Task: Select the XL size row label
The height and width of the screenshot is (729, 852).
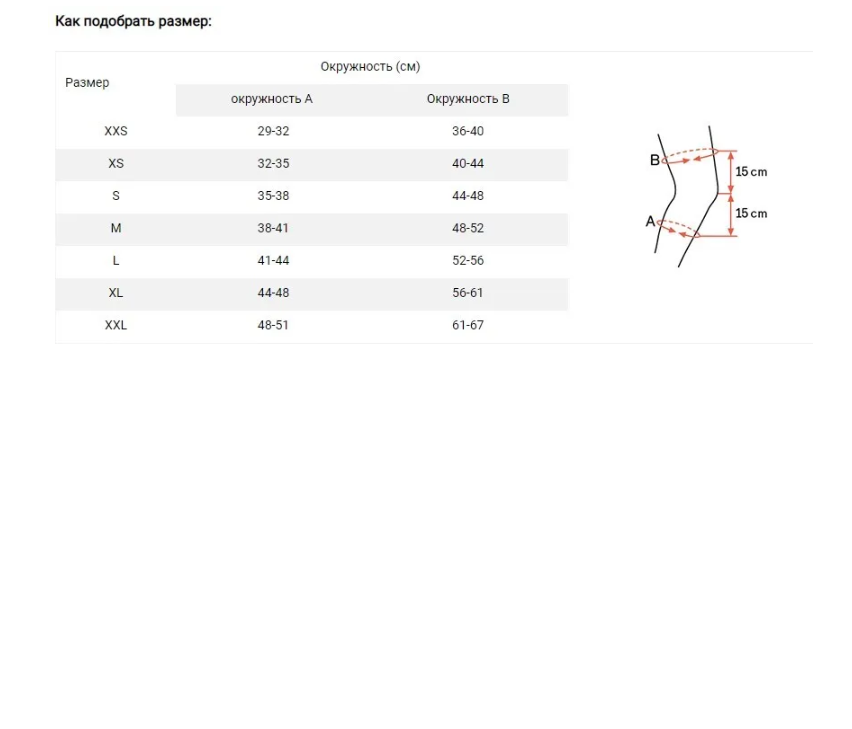Action: [116, 293]
